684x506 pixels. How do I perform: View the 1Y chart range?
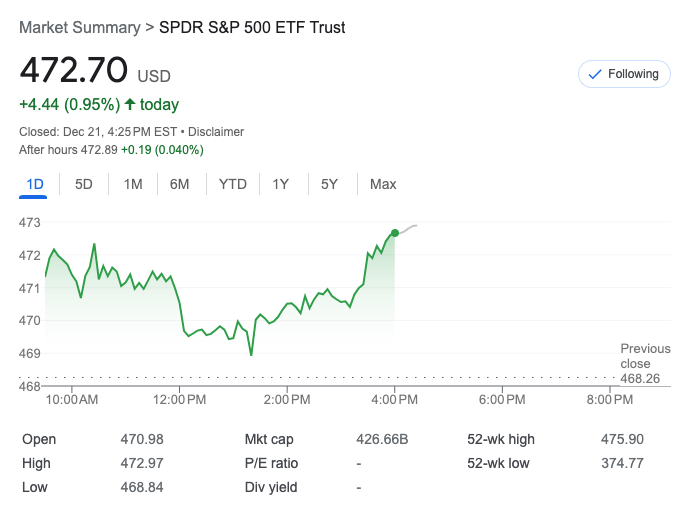(281, 184)
